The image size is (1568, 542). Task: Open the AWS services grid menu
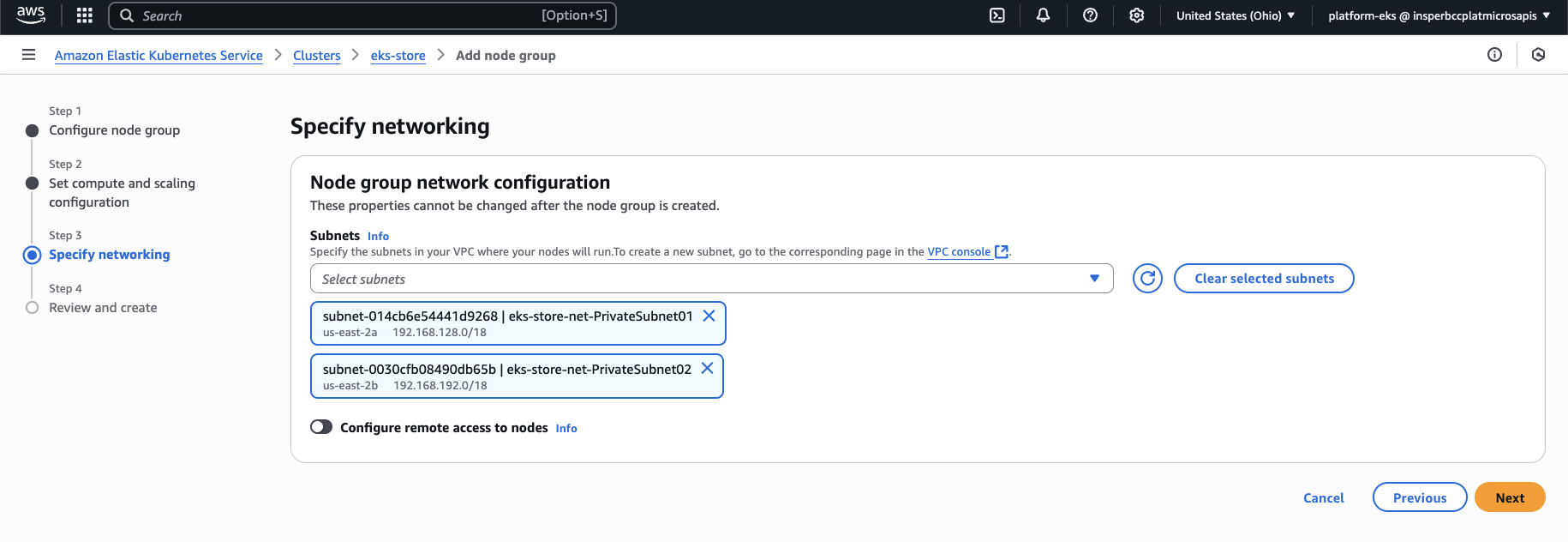[x=84, y=15]
